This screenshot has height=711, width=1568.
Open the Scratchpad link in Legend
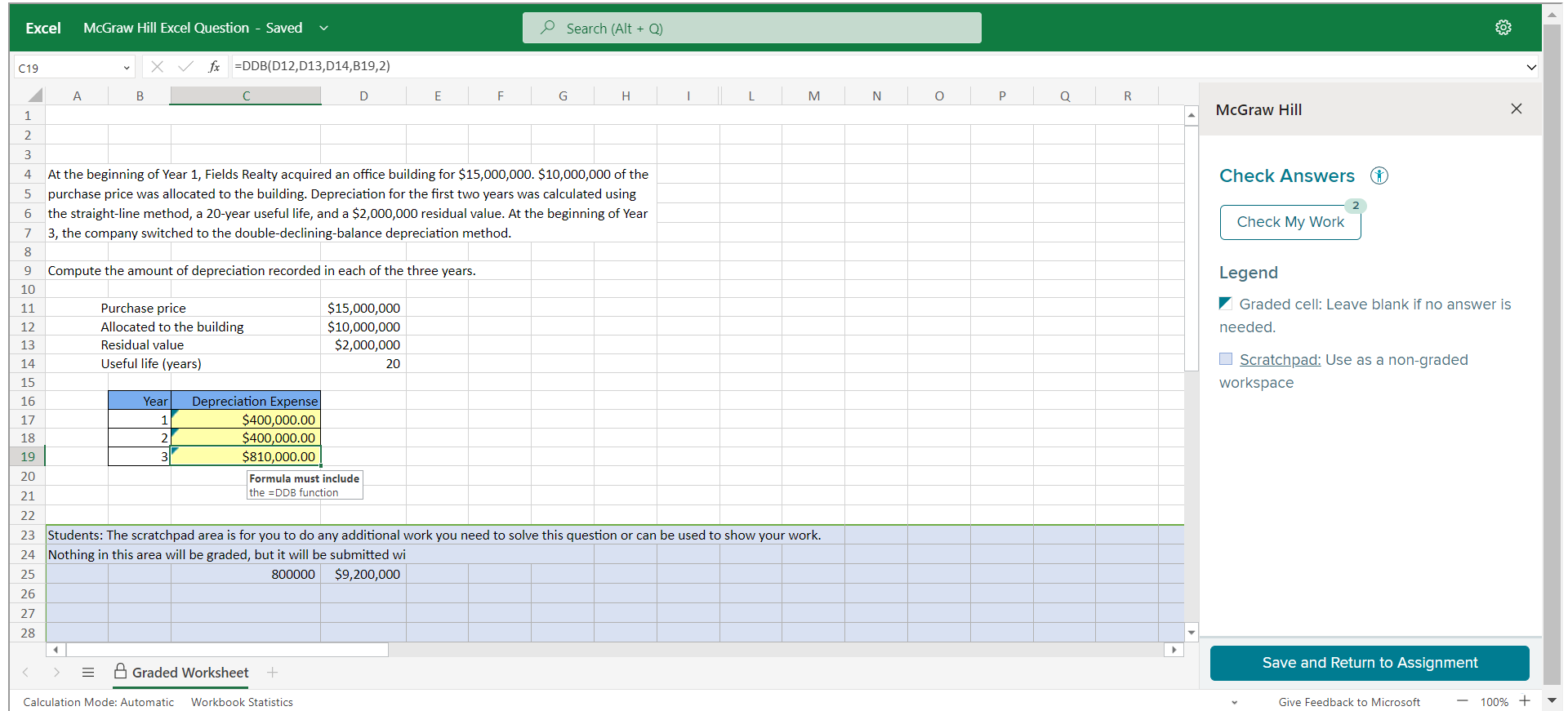[x=1280, y=360]
